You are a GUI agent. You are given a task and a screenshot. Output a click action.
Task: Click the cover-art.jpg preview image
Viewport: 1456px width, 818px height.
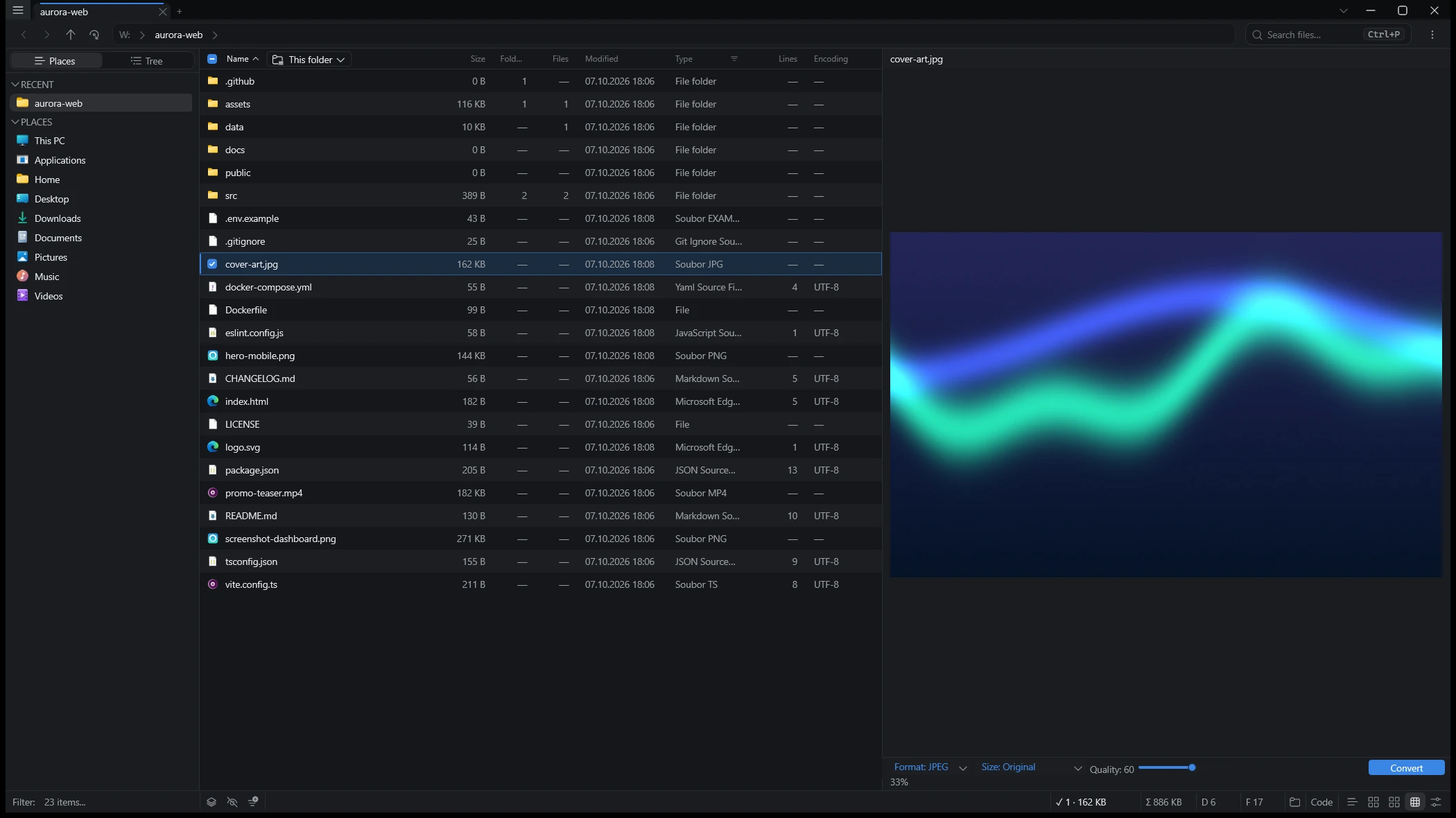tap(1166, 404)
